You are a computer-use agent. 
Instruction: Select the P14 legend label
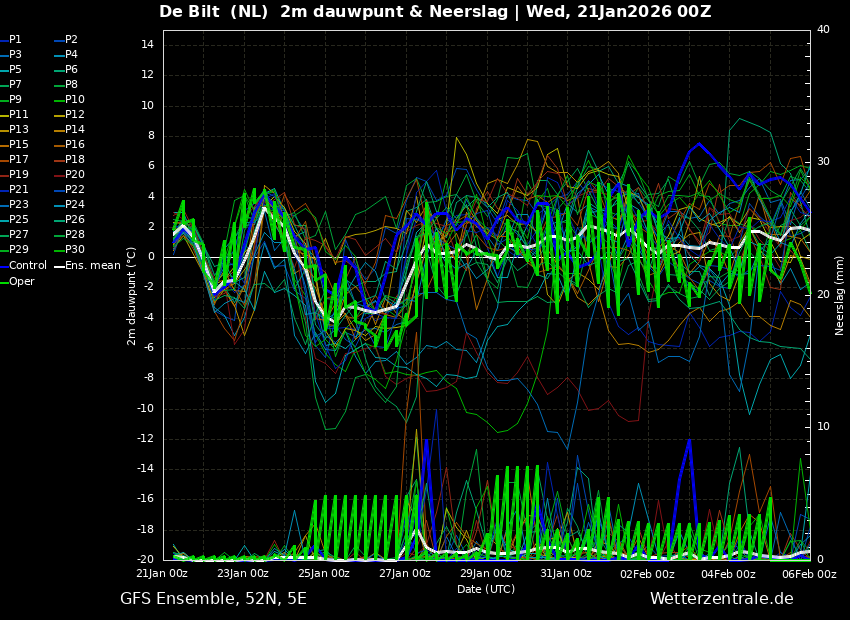tap(75, 129)
